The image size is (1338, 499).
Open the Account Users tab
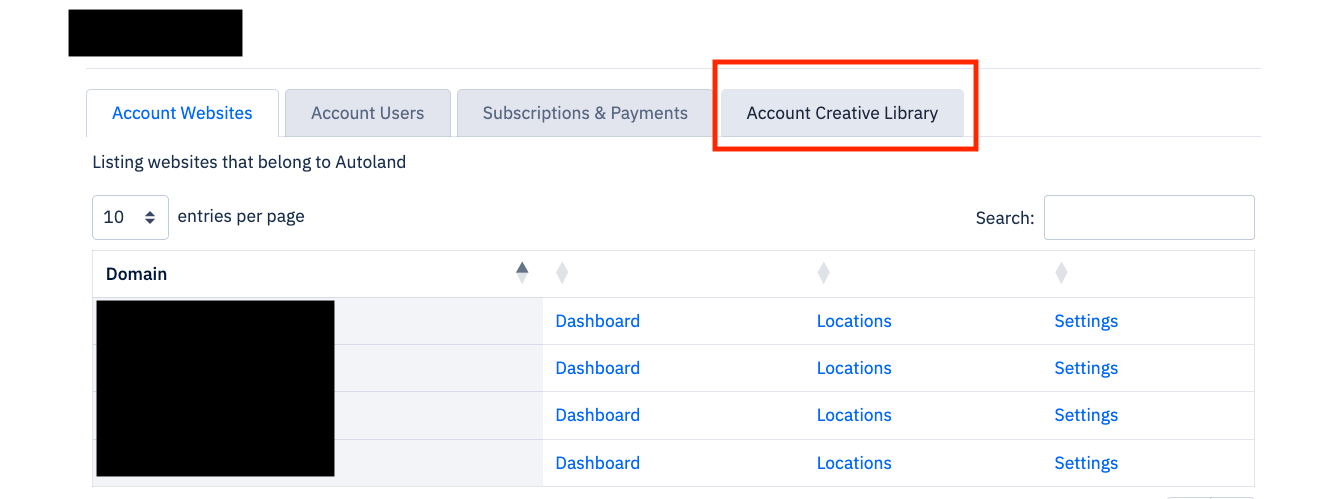pyautogui.click(x=367, y=113)
